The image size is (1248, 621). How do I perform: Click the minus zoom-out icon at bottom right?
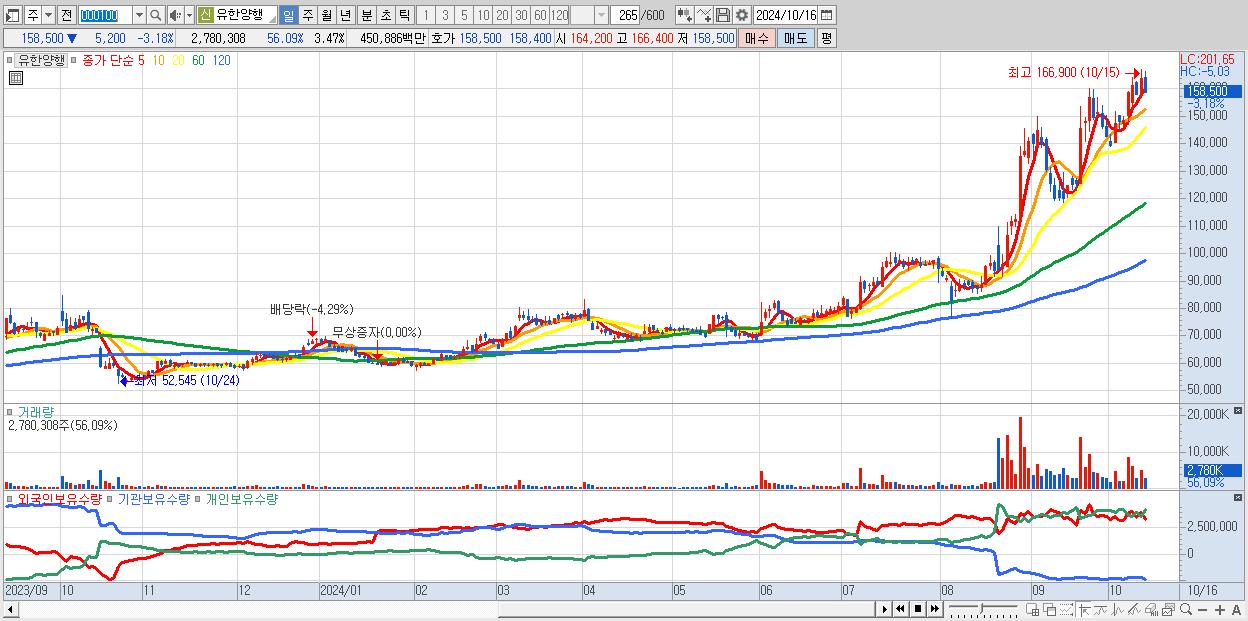[1202, 610]
